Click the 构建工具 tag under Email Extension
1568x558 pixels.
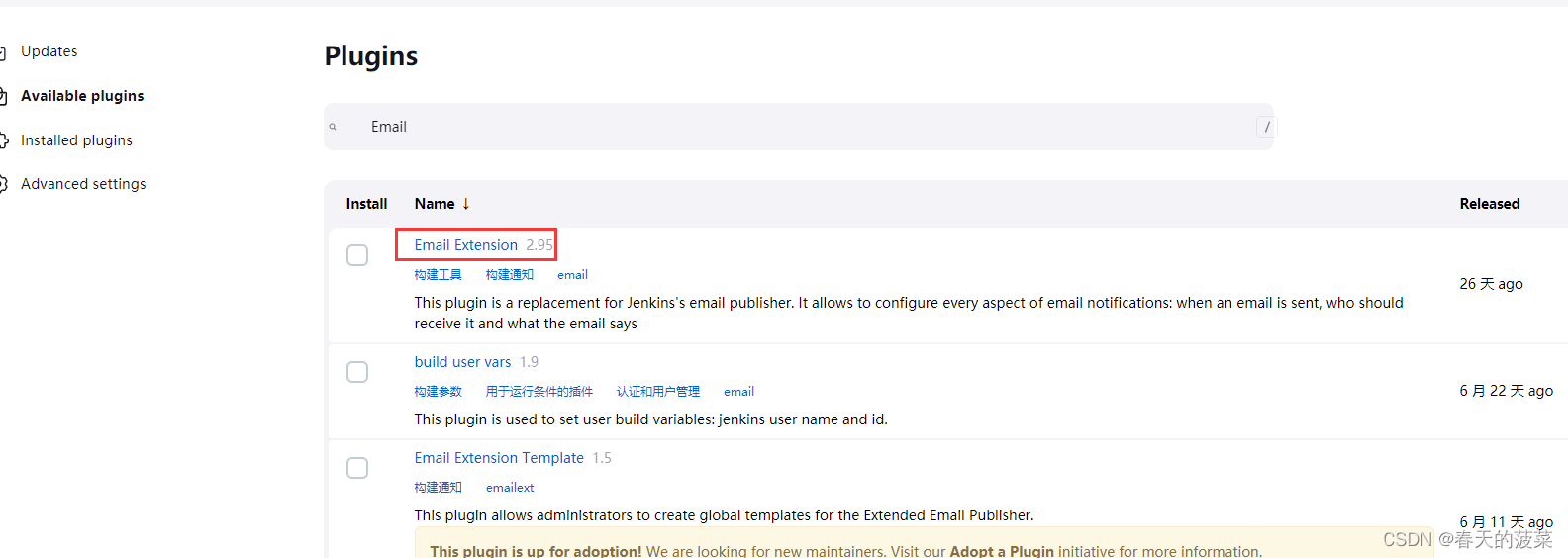point(438,275)
